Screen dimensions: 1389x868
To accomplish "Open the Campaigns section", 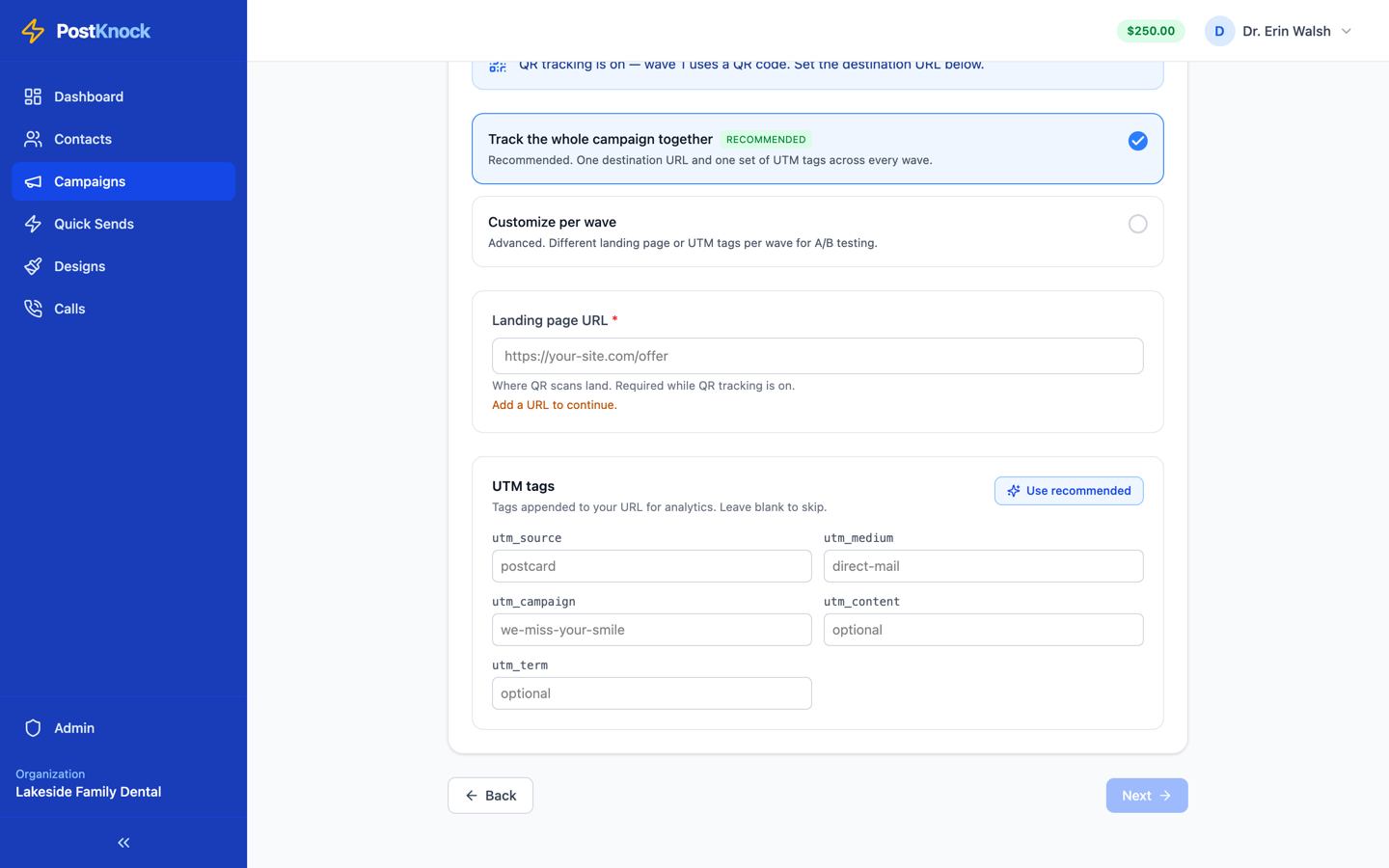I will (123, 181).
